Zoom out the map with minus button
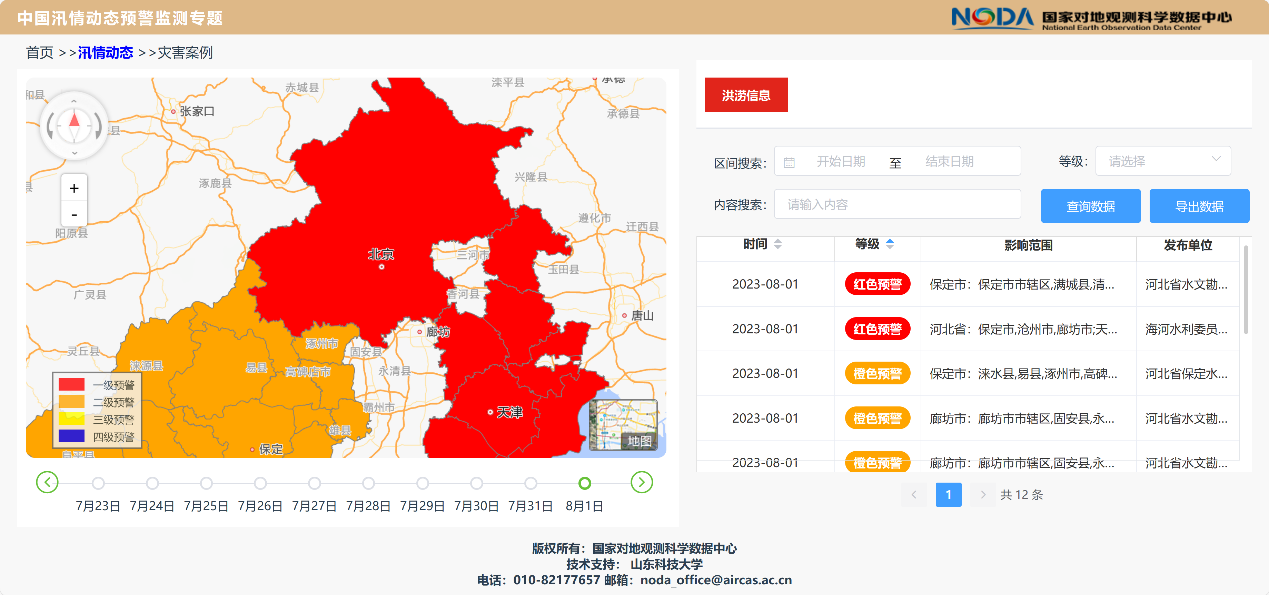 click(74, 214)
